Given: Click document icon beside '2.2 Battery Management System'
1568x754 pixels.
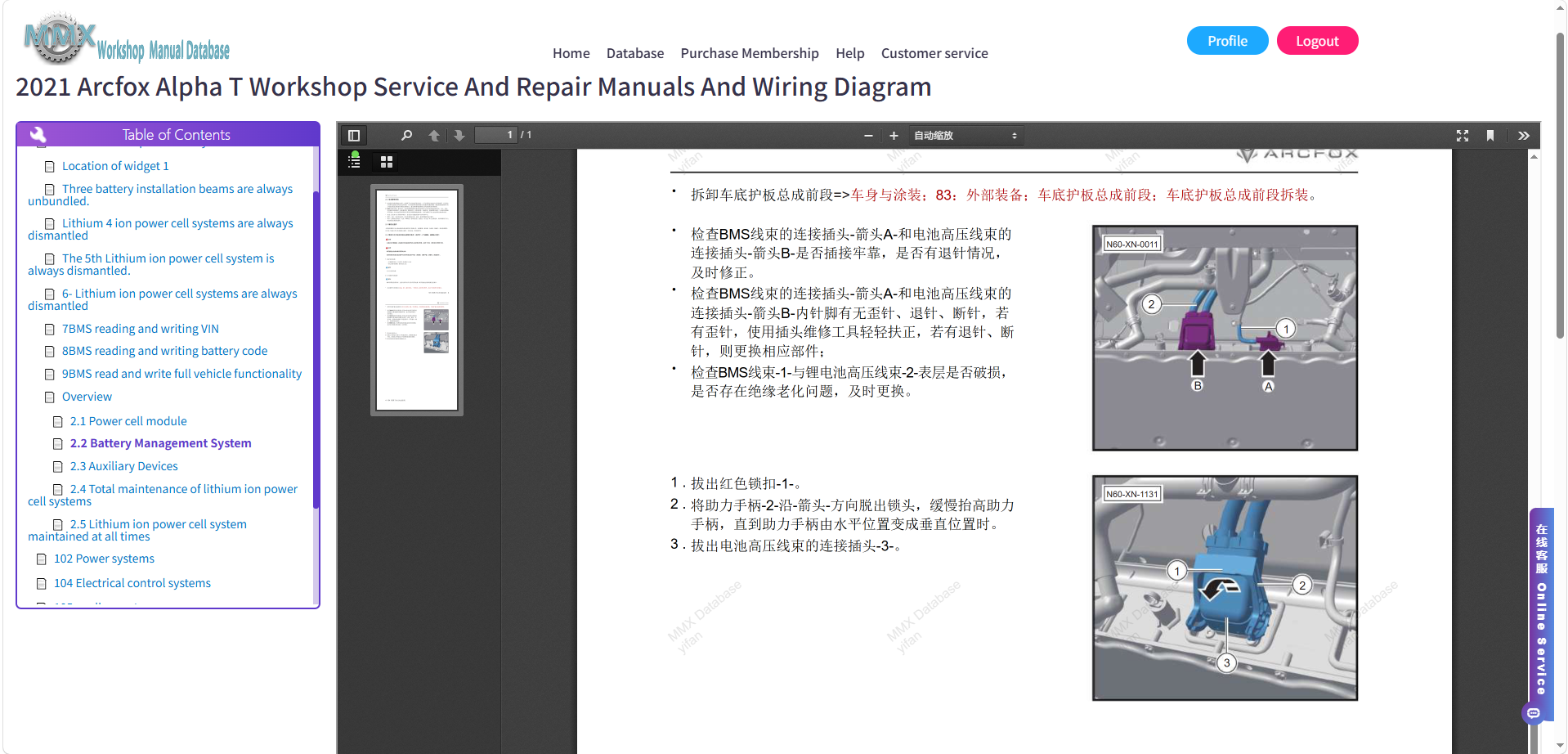Looking at the screenshot, I should pos(58,444).
